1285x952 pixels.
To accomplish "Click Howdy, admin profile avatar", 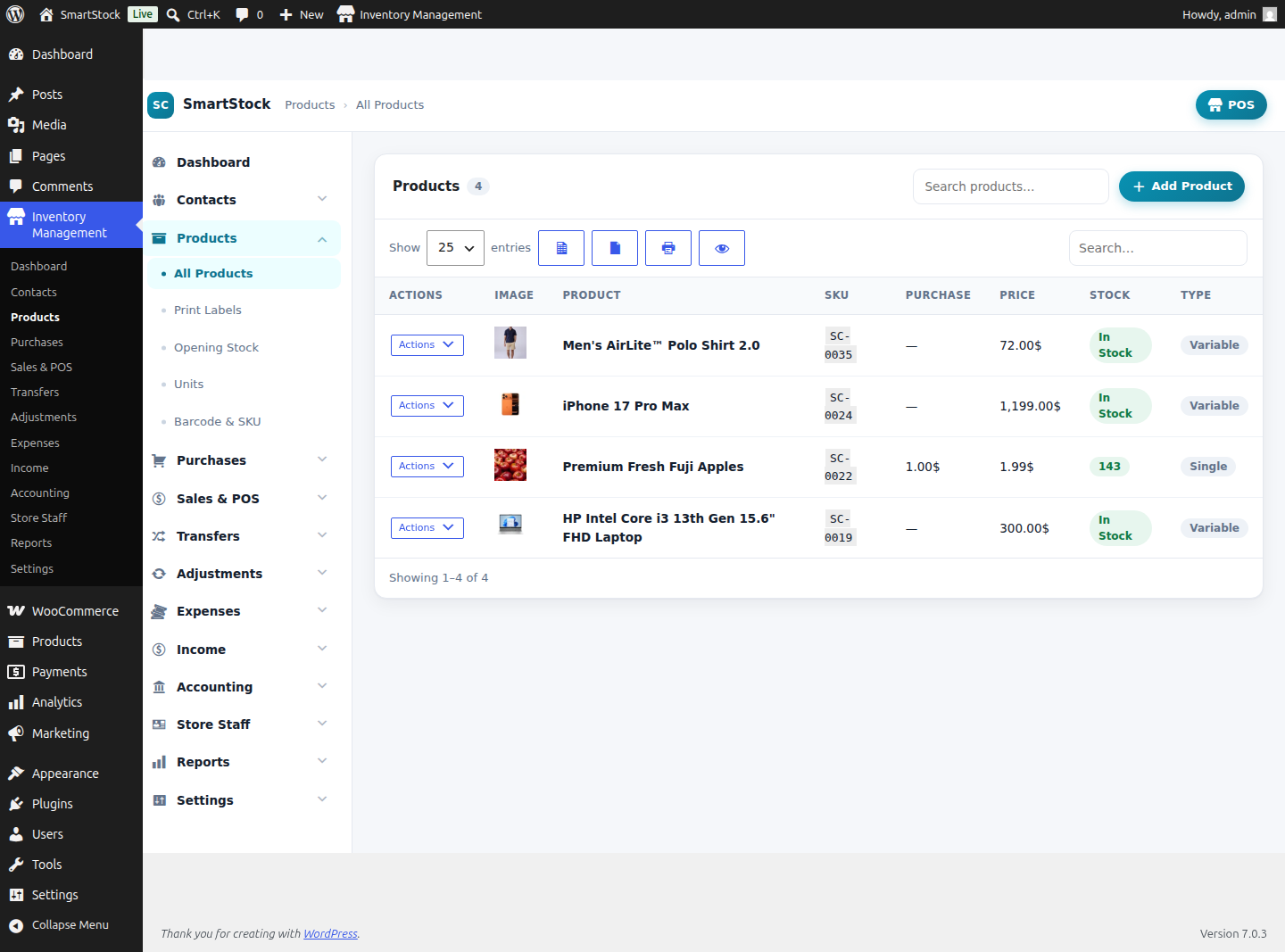I will [1269, 14].
